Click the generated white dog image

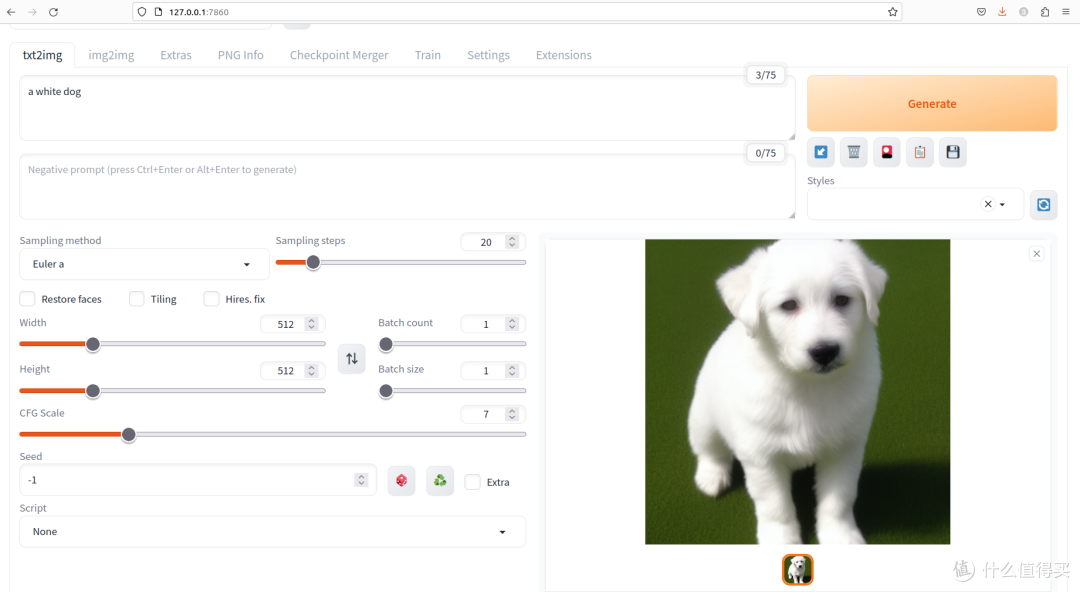tap(798, 391)
